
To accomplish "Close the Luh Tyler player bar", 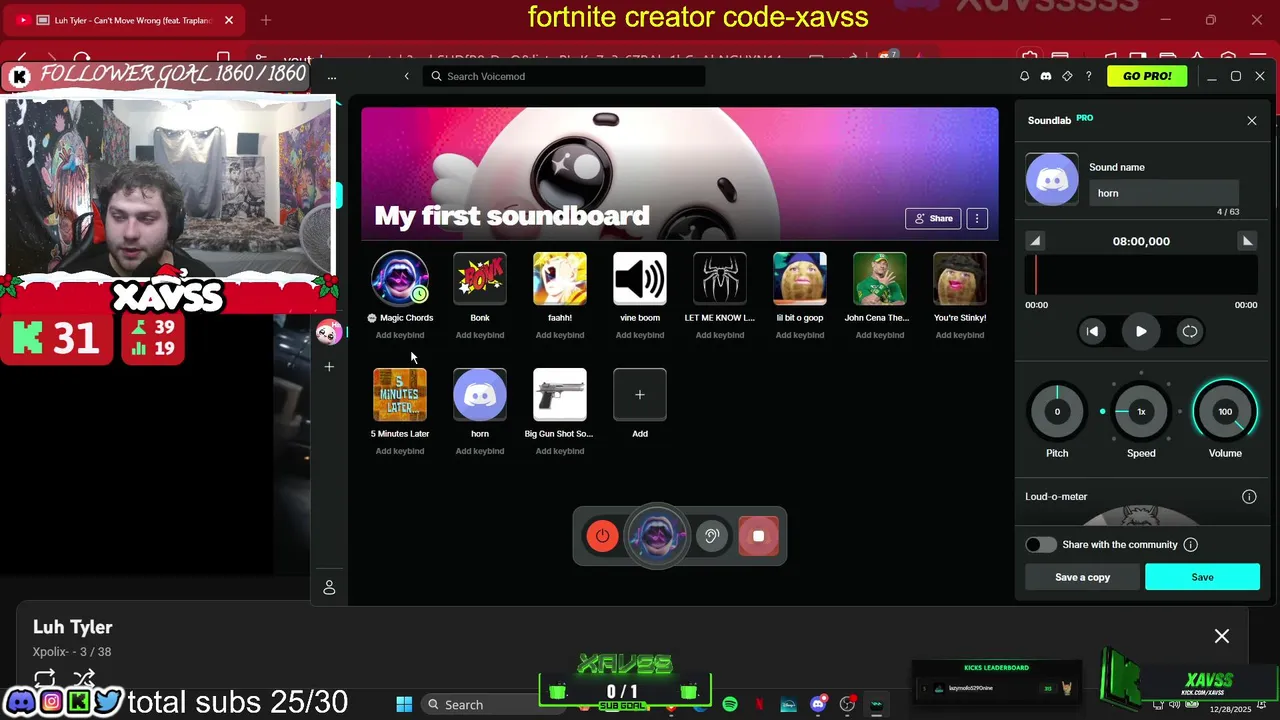I will (1222, 636).
